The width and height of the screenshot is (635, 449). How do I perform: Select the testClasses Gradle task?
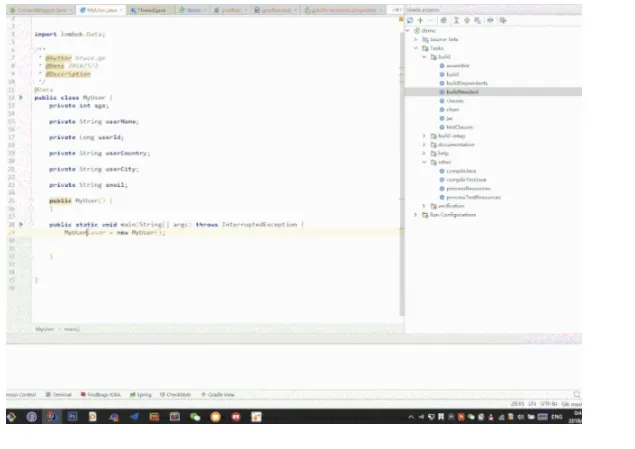point(459,127)
